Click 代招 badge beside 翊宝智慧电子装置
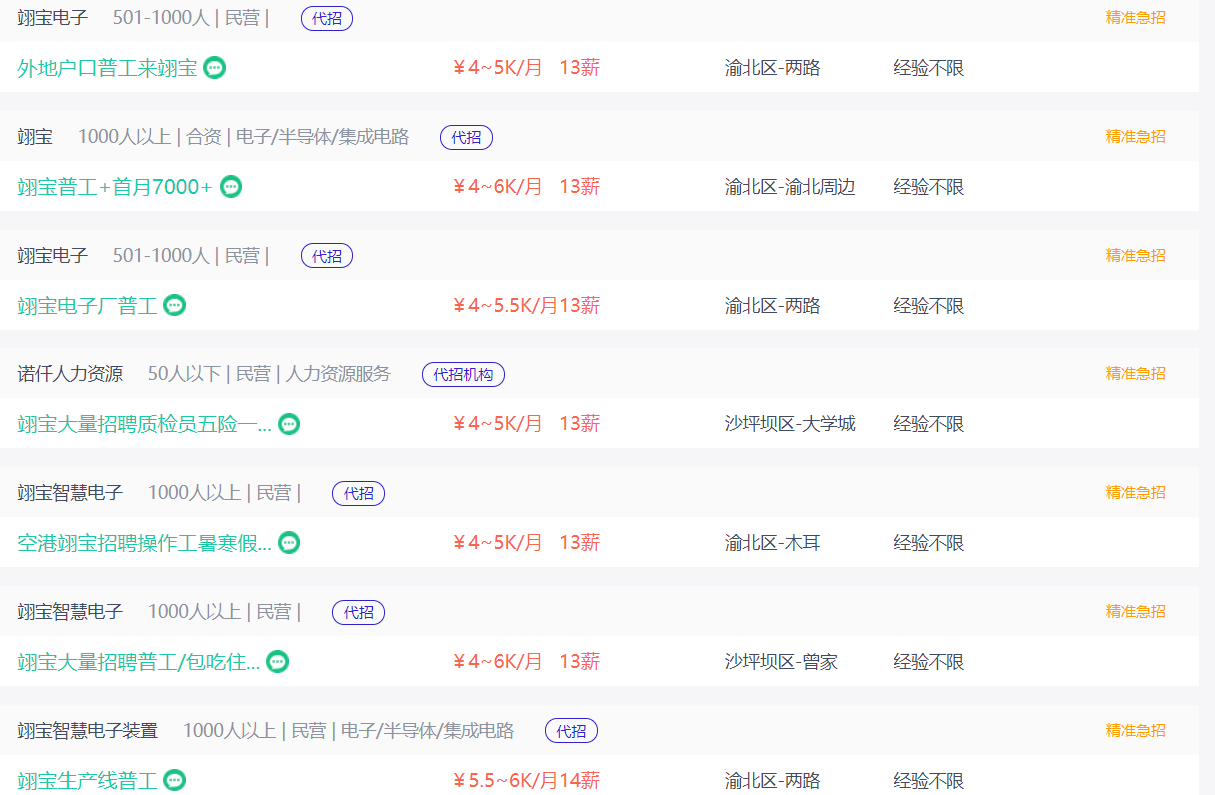 (x=571, y=731)
